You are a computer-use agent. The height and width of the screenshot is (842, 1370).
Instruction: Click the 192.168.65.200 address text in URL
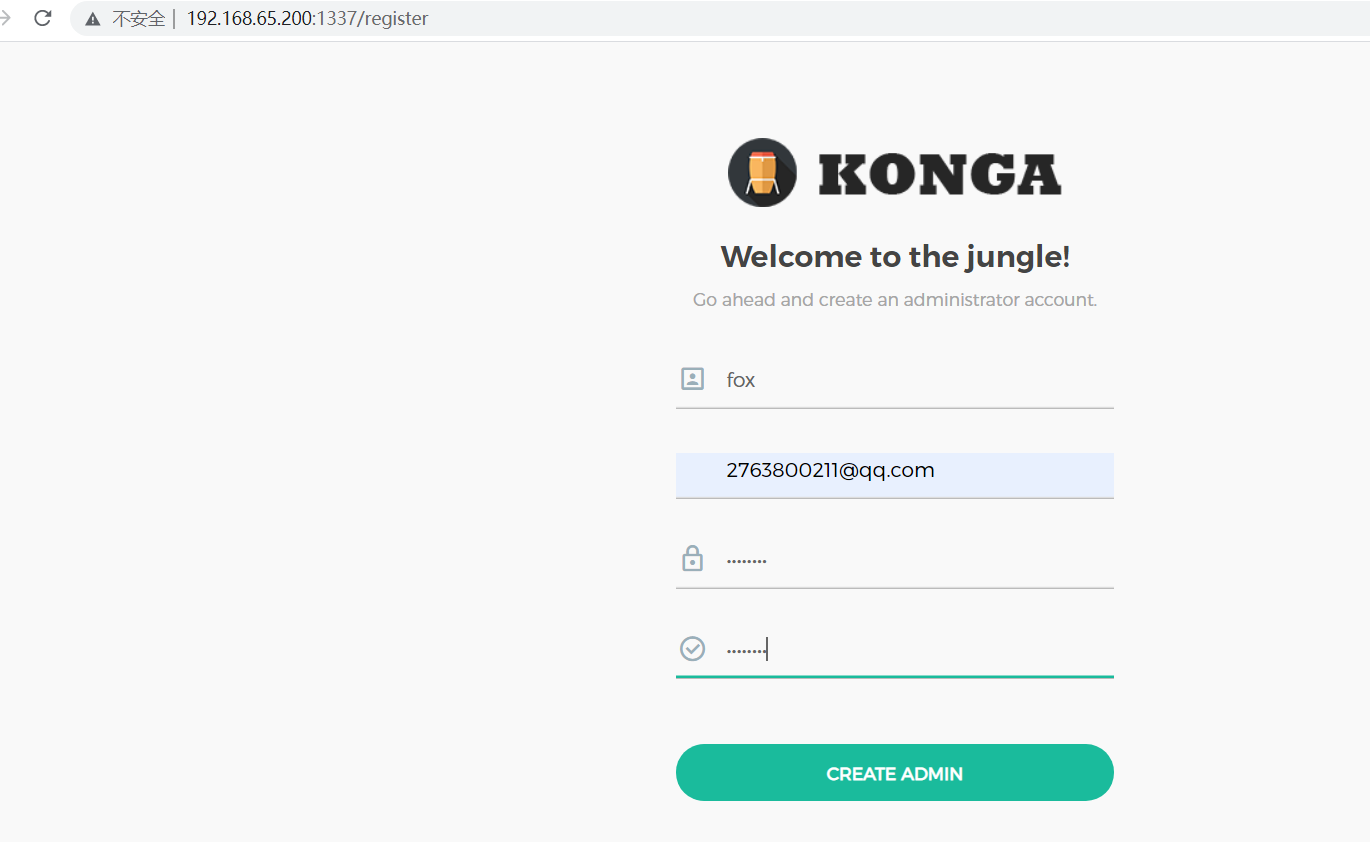click(x=250, y=19)
